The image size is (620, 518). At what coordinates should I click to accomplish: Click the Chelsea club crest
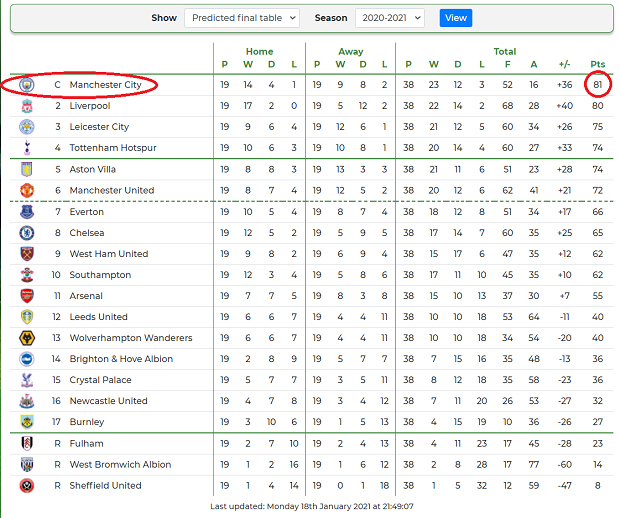coord(27,233)
